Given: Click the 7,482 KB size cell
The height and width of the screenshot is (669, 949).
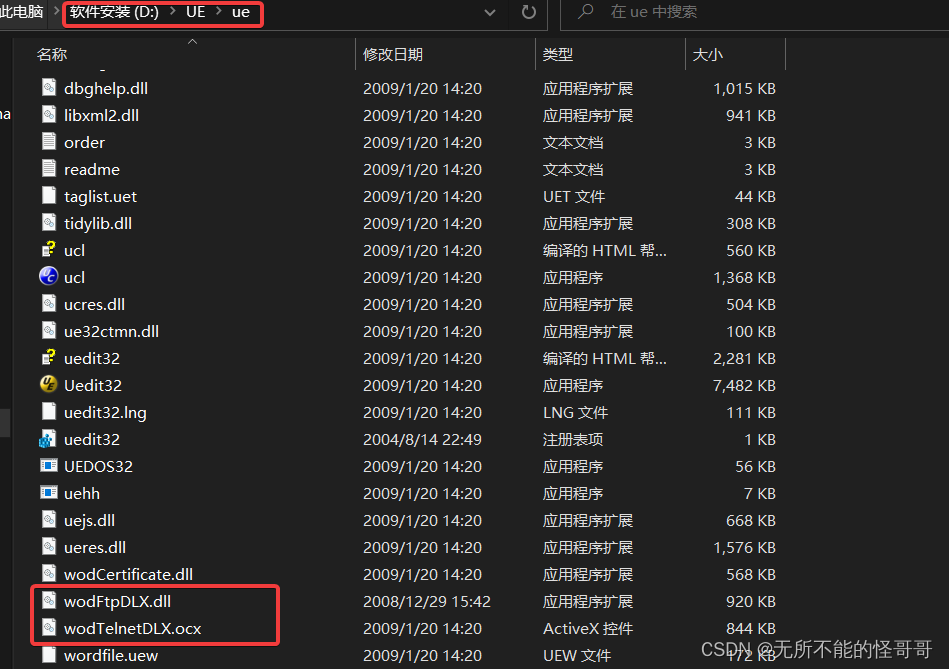Looking at the screenshot, I should (744, 385).
